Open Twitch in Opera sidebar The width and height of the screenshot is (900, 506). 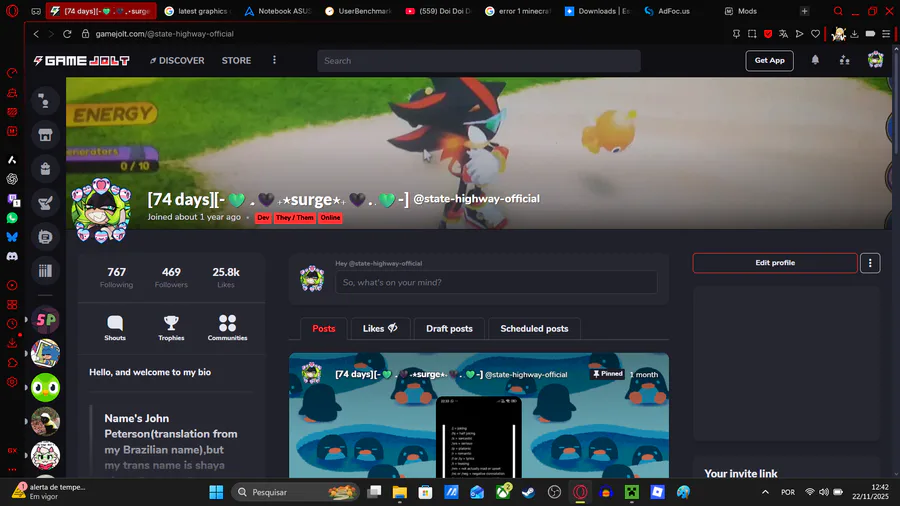click(x=12, y=199)
